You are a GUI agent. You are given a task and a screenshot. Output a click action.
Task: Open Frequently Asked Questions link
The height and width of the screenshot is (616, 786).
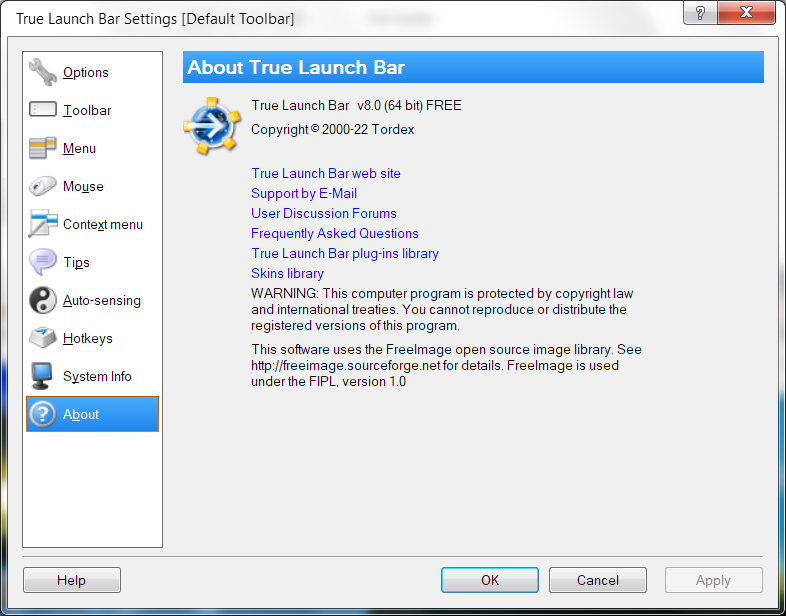click(x=335, y=234)
